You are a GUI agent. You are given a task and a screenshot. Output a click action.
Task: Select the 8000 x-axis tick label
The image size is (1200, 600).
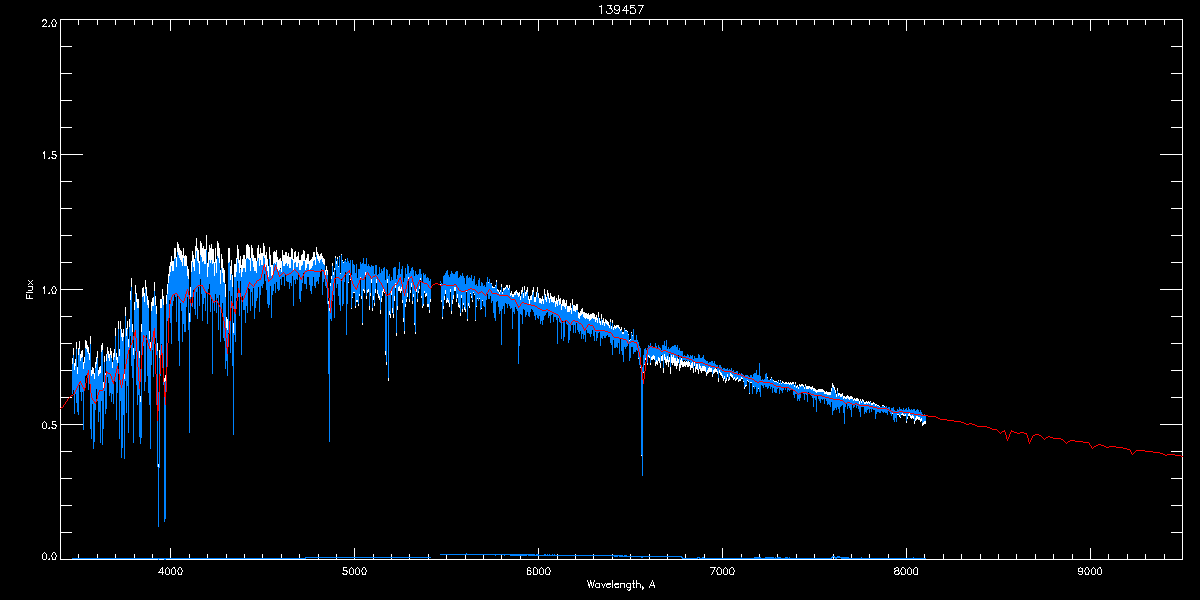point(906,572)
